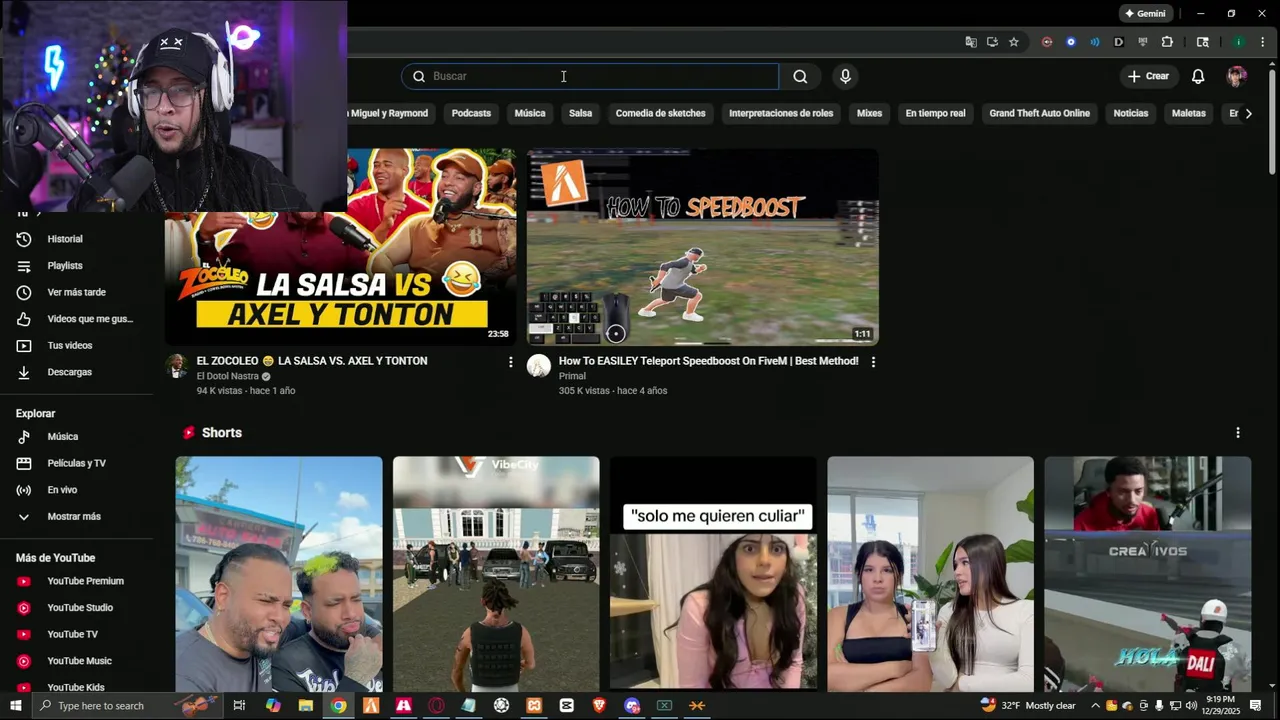The height and width of the screenshot is (720, 1280).
Task: Open How to Speedboost video thumbnail
Action: point(703,247)
